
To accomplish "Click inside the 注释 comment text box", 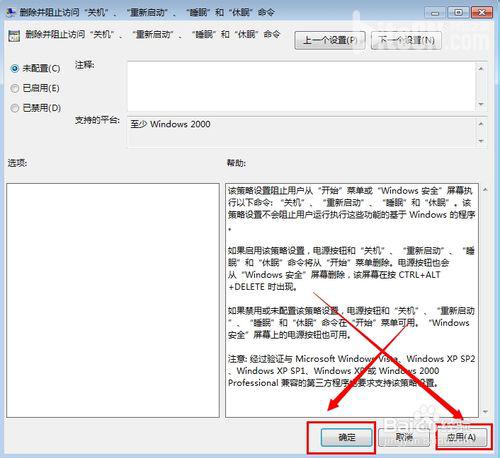I will click(302, 86).
